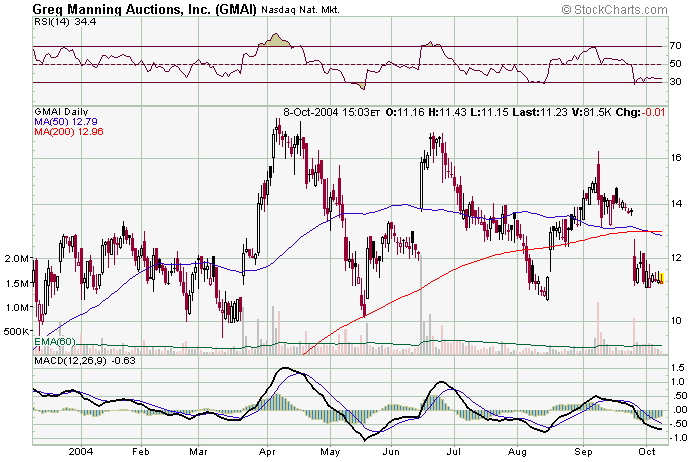Select the 'RSI(14) 34.4' indicator label
The image size is (700, 462).
pyautogui.click(x=65, y=21)
